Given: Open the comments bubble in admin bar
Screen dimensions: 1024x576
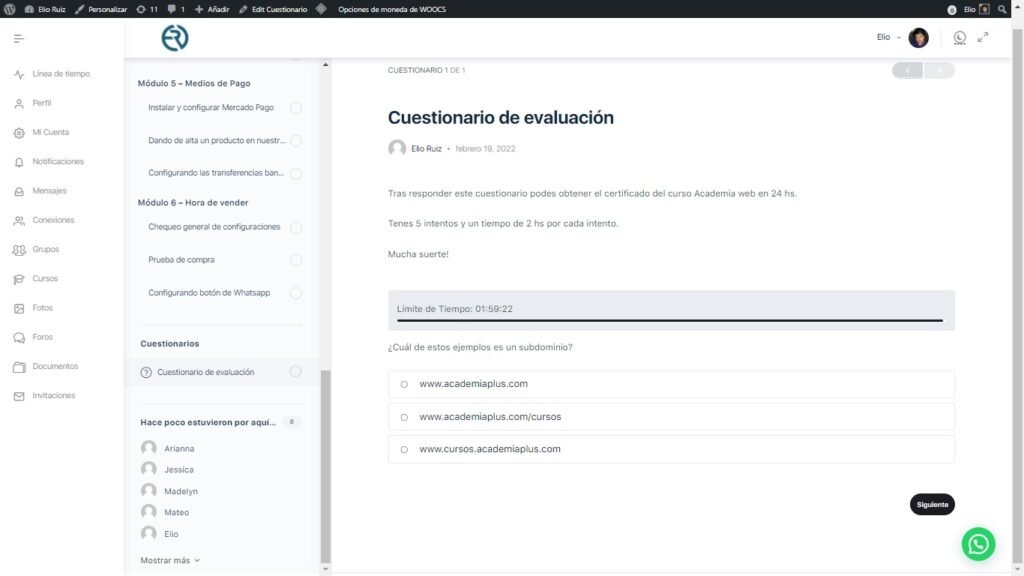Looking at the screenshot, I should (176, 9).
